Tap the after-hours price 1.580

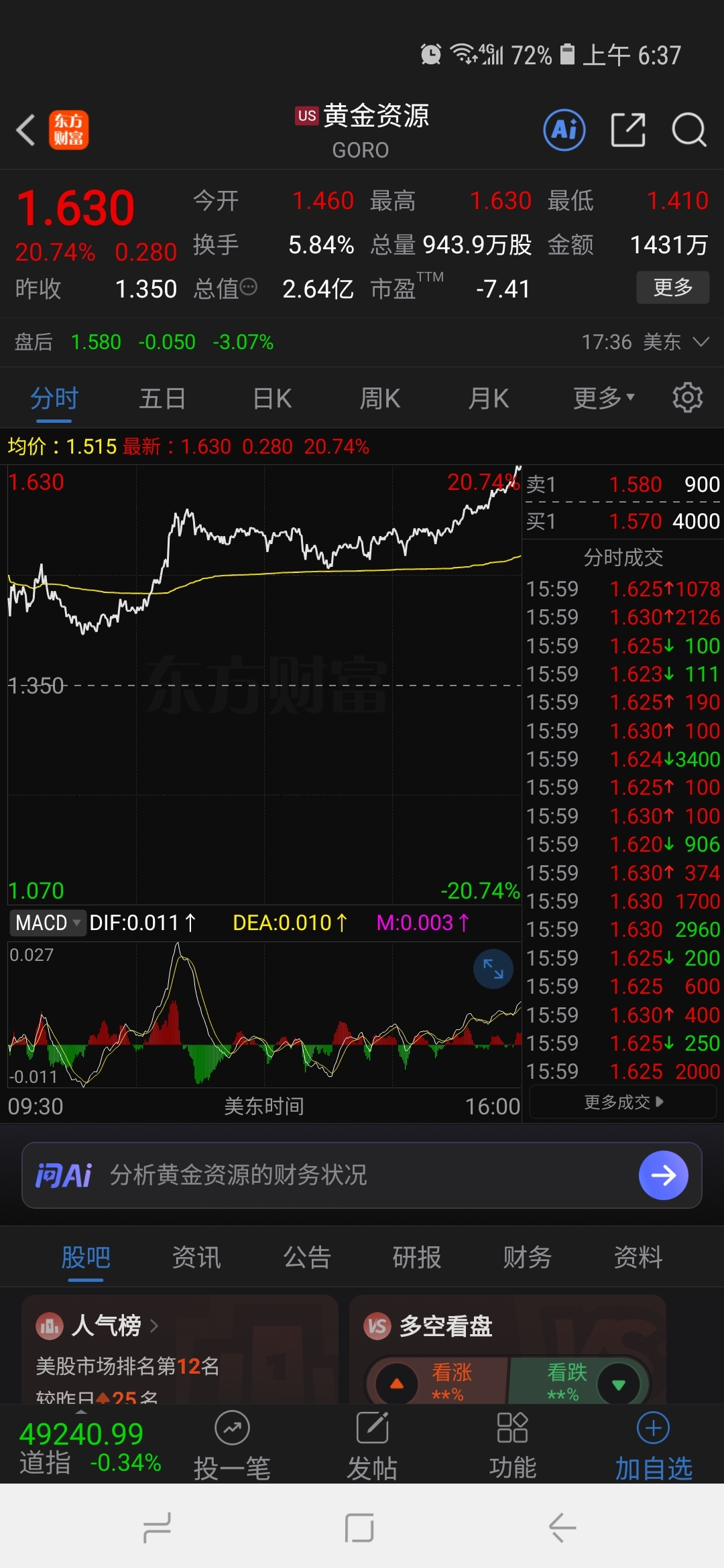(96, 342)
